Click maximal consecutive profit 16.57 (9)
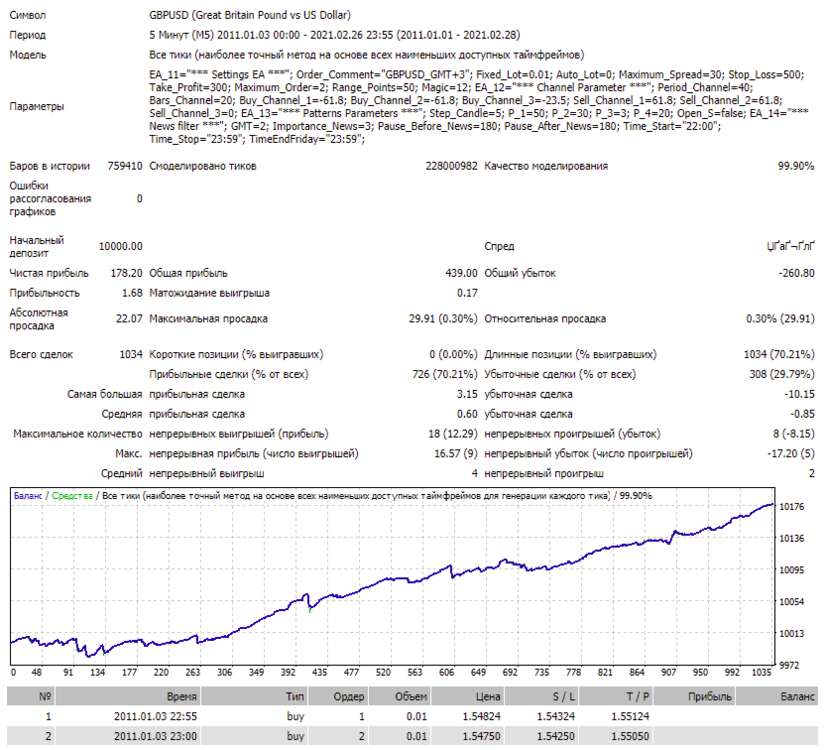The width and height of the screenshot is (825, 750). 456,454
